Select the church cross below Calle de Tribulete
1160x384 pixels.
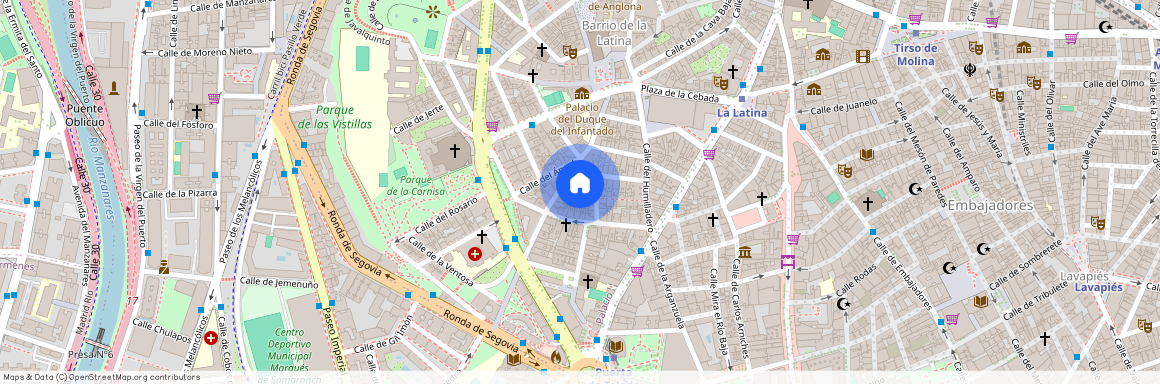[1045, 339]
